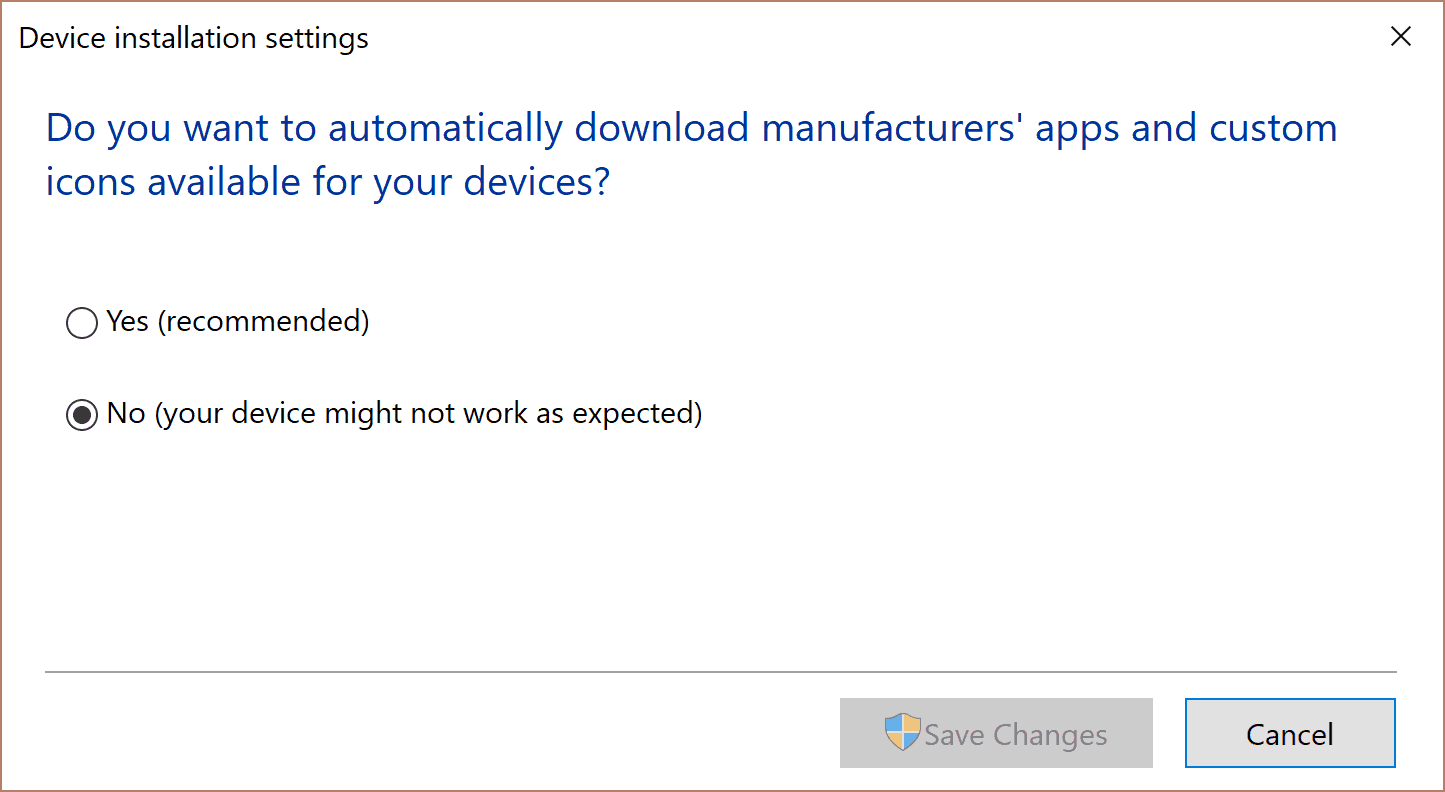Click the Save Changes button
Image resolution: width=1445 pixels, height=792 pixels.
(996, 733)
